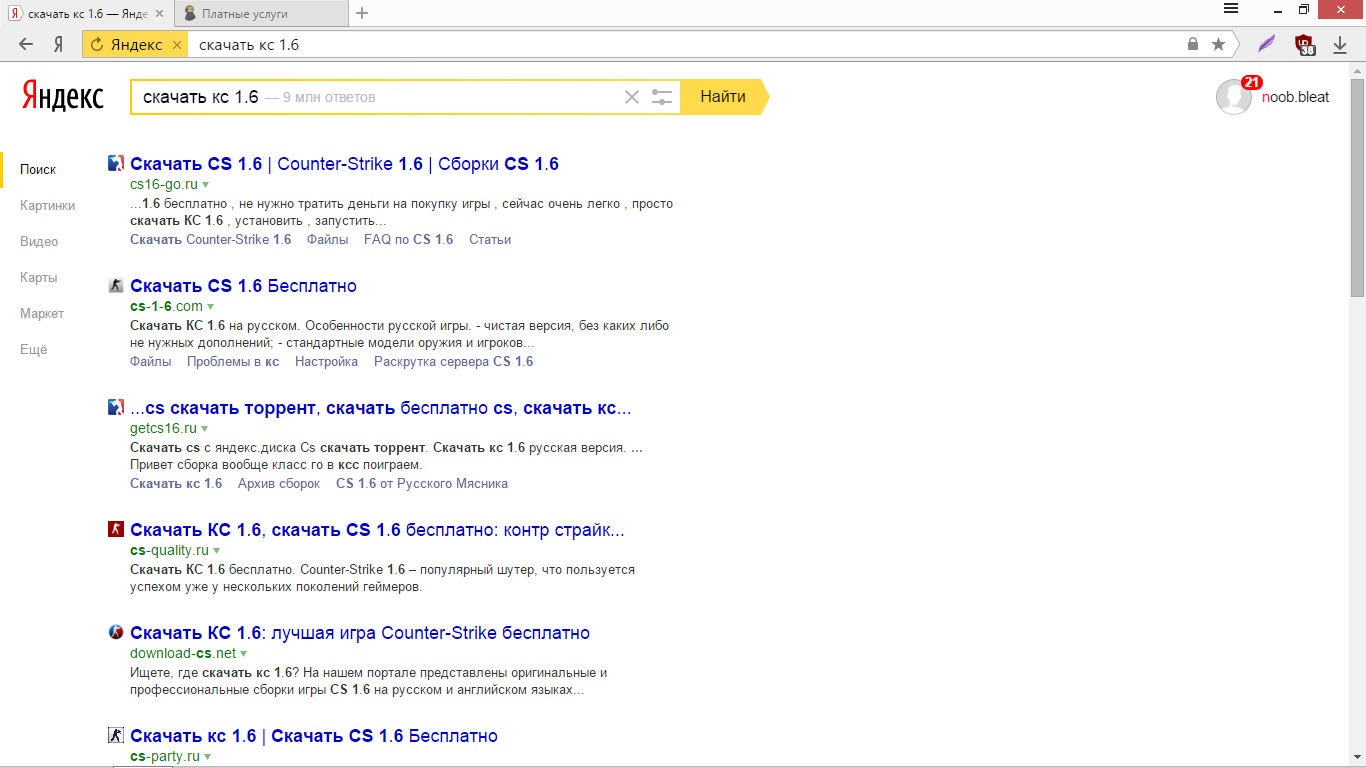Open sitelink 'Архив сборок'

pos(279,484)
